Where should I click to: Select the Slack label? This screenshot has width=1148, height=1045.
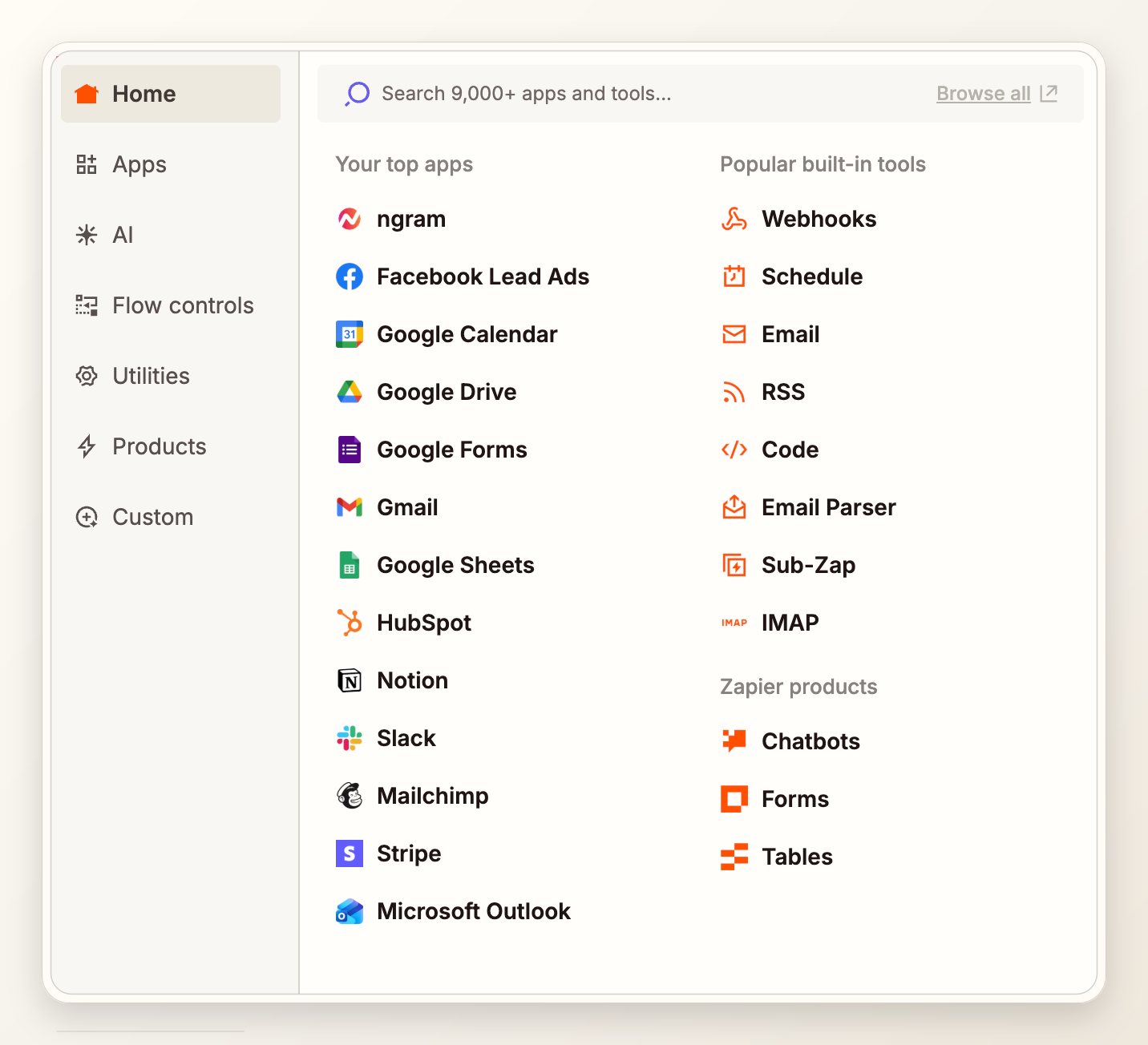(x=406, y=738)
